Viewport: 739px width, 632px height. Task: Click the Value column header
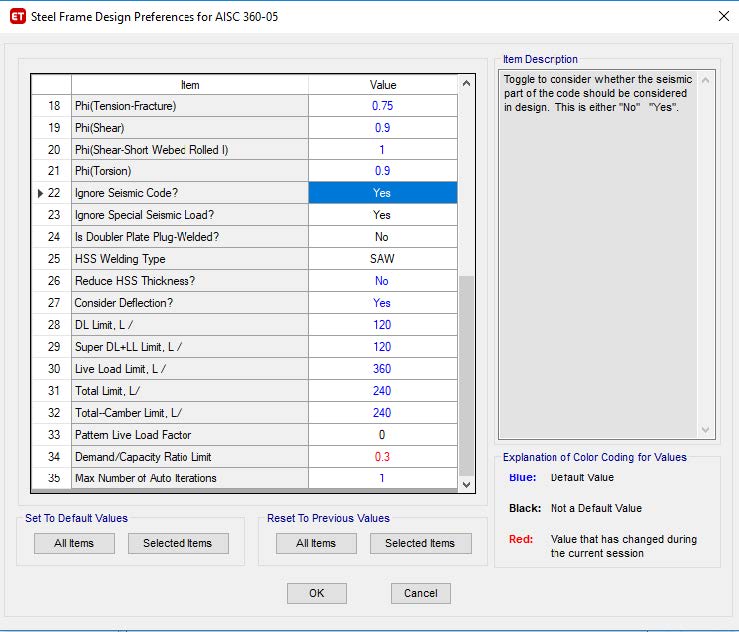(383, 85)
